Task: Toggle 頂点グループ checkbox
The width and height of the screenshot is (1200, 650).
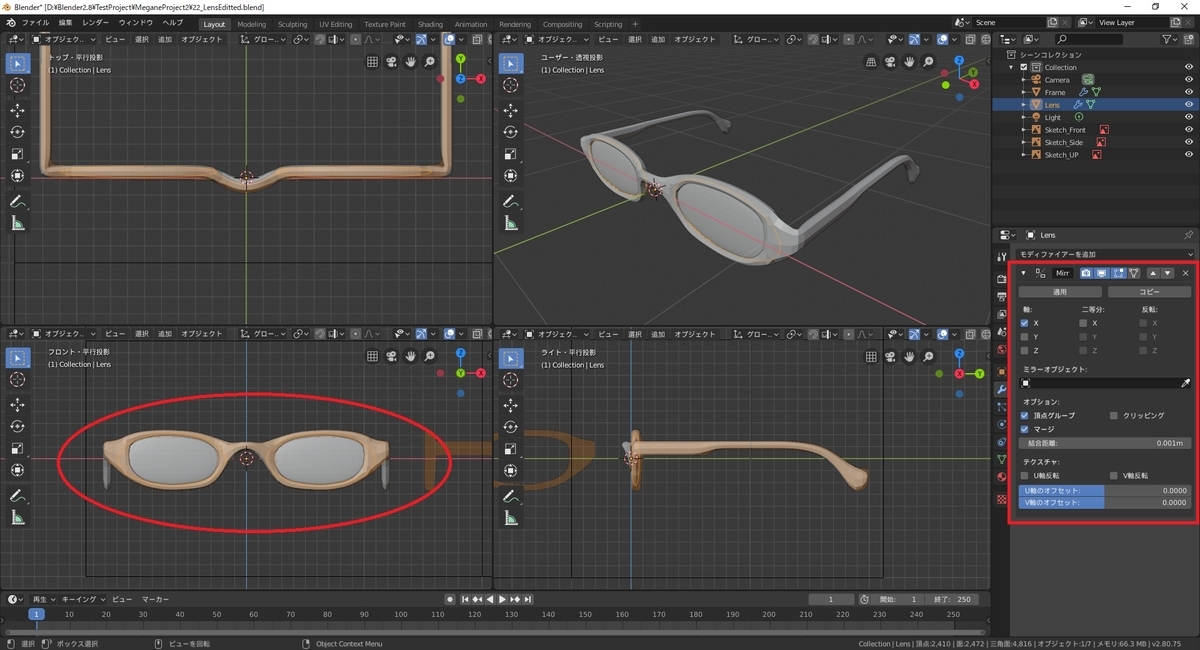Action: pyautogui.click(x=1024, y=415)
